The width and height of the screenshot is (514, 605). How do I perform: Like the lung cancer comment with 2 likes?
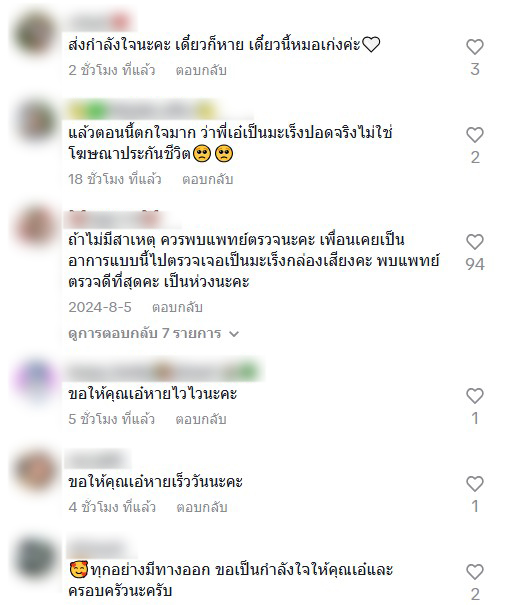tap(475, 135)
